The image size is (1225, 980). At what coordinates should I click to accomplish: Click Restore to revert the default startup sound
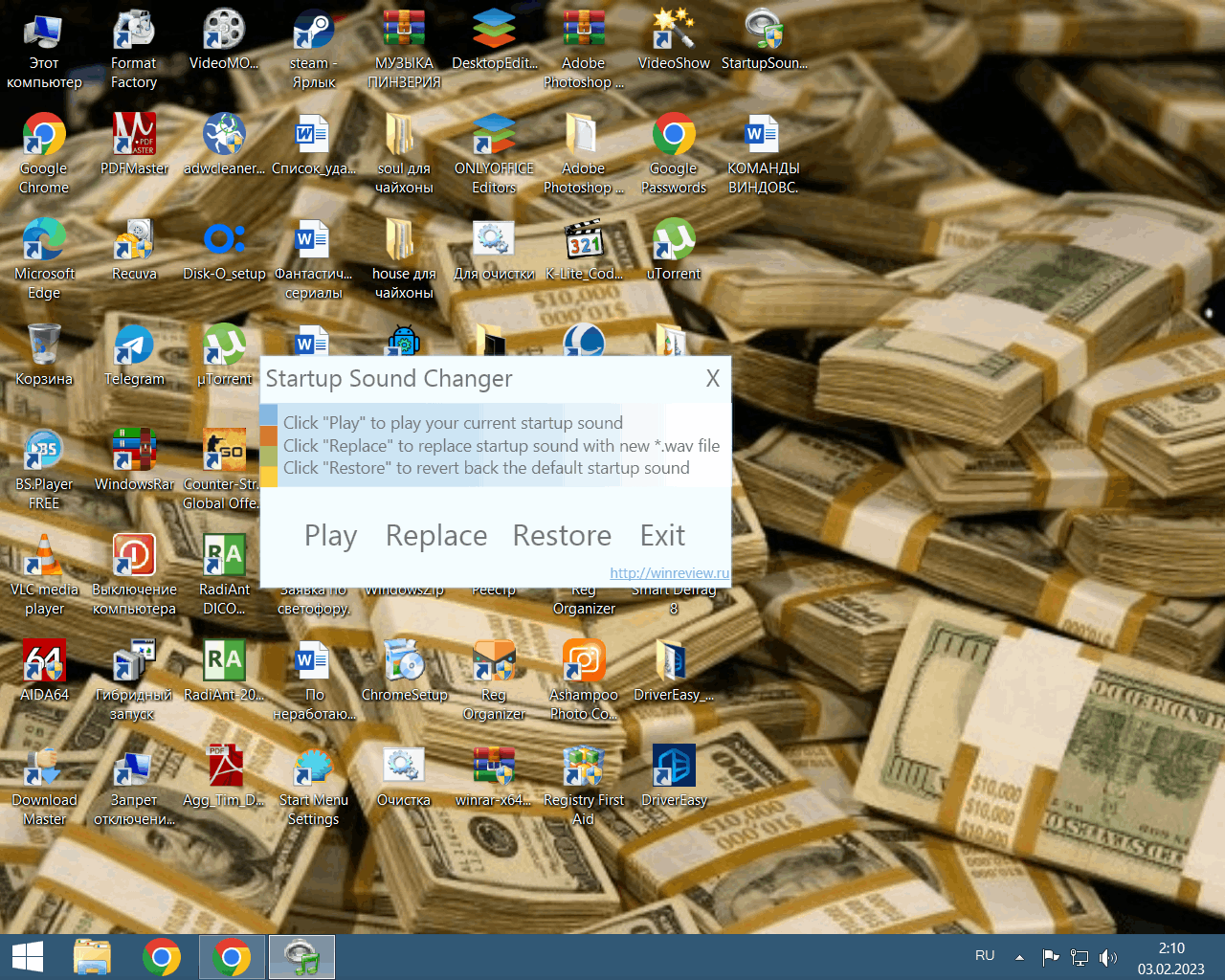(x=562, y=536)
